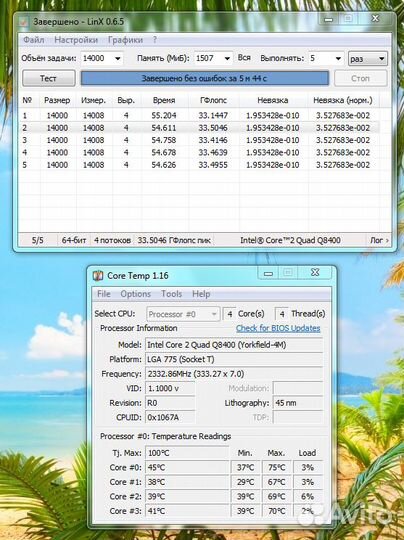Click Core #2 load value 6%
Viewport: 404px width, 540px height.
308,497
